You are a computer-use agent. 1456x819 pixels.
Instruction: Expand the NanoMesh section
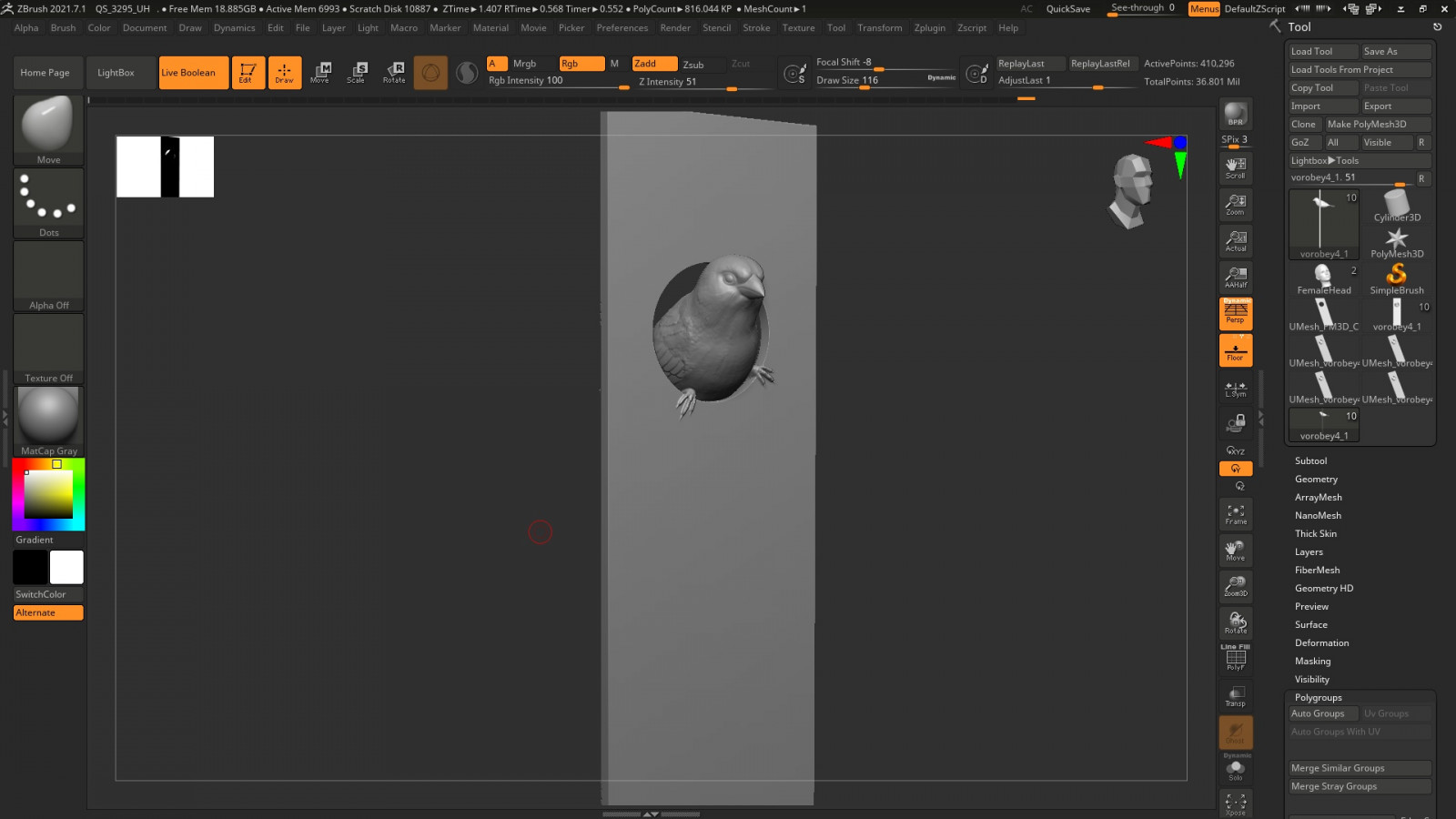[1318, 516]
